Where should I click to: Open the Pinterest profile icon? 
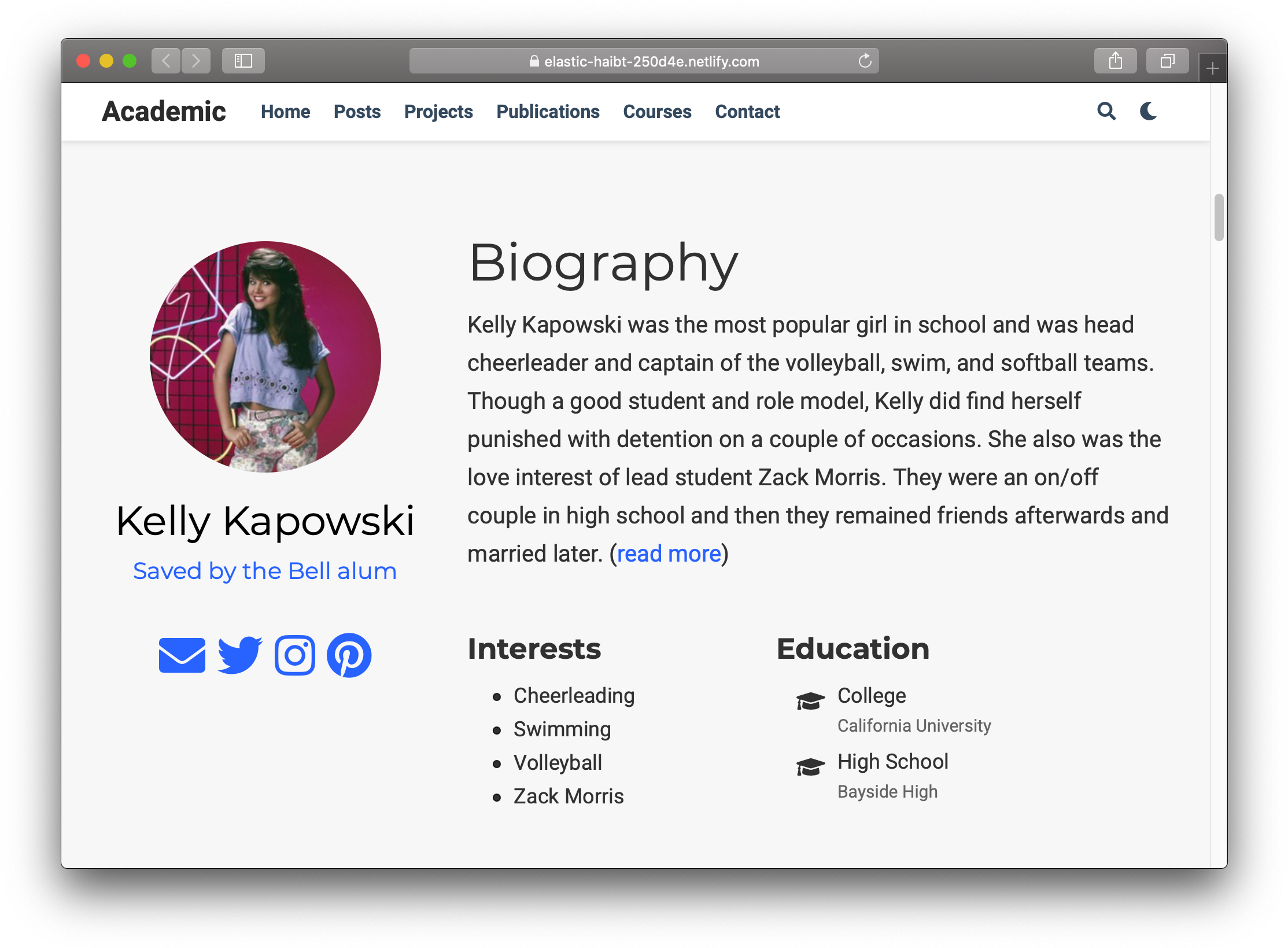tap(349, 655)
